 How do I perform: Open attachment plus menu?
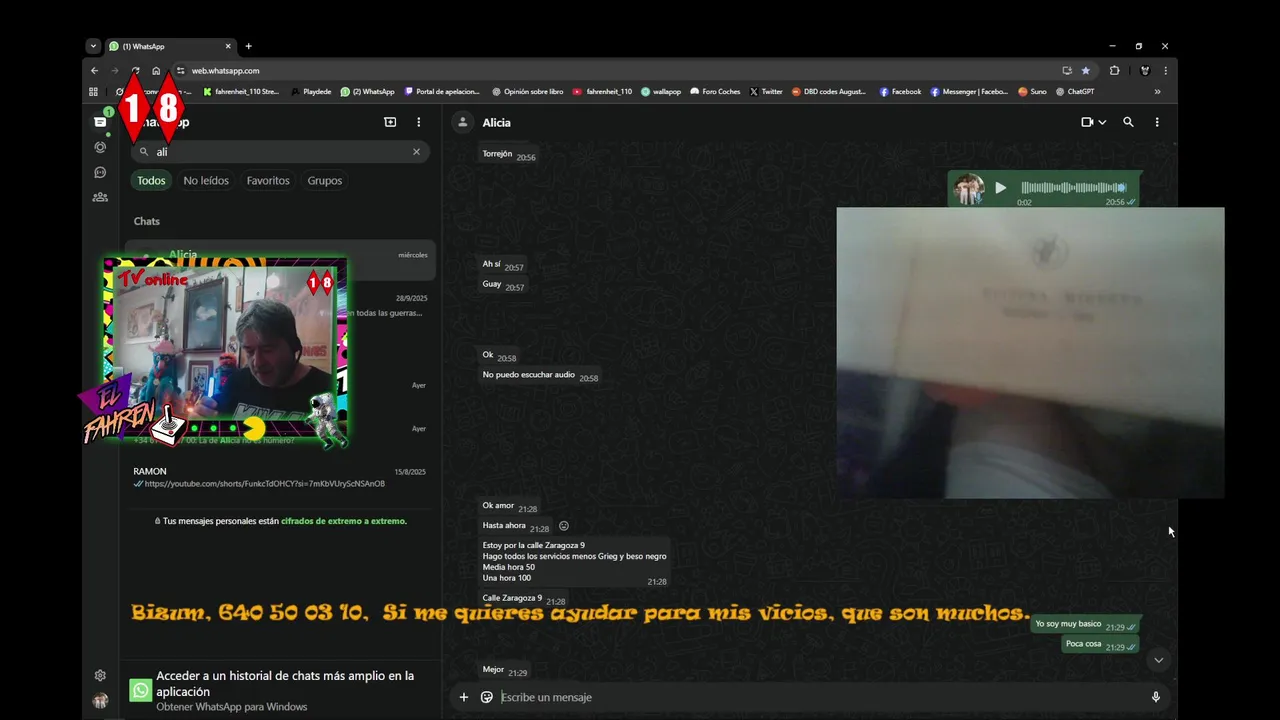coord(463,697)
